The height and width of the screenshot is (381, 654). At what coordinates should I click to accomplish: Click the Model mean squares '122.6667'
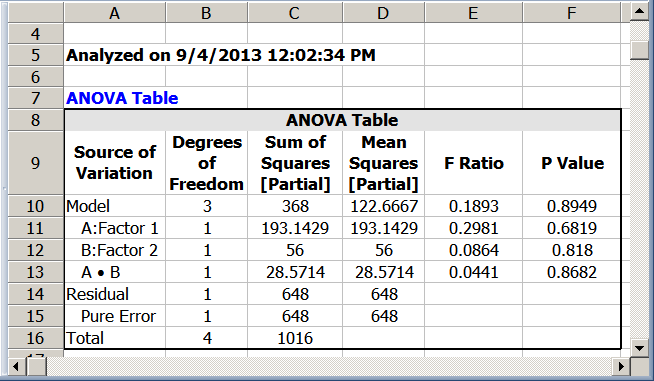pos(383,206)
